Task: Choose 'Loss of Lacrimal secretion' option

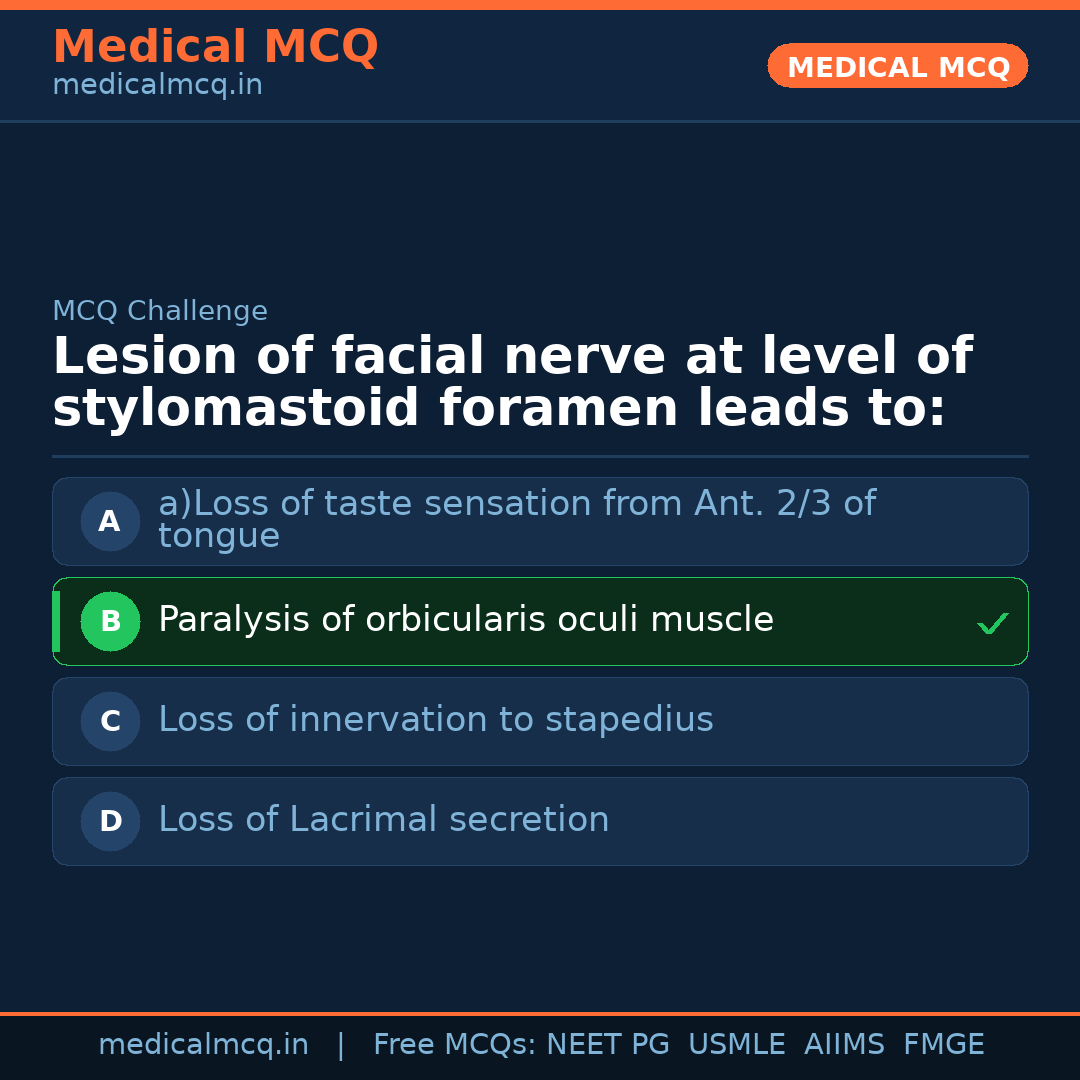Action: tap(384, 820)
